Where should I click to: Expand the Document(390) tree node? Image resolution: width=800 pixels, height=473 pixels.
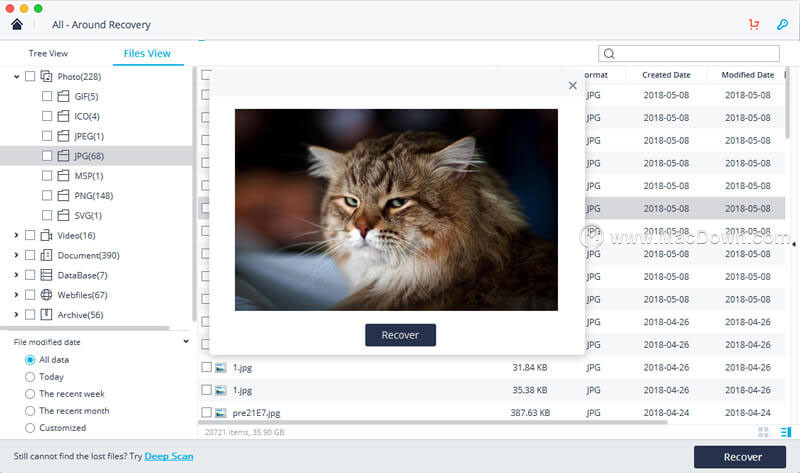[16, 255]
